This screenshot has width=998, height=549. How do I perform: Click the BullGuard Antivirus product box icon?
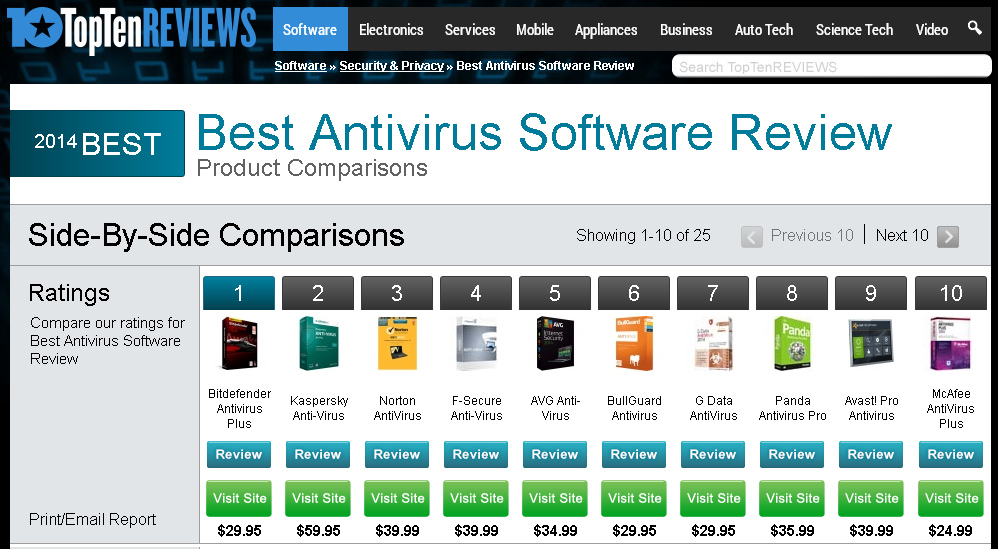[x=634, y=345]
